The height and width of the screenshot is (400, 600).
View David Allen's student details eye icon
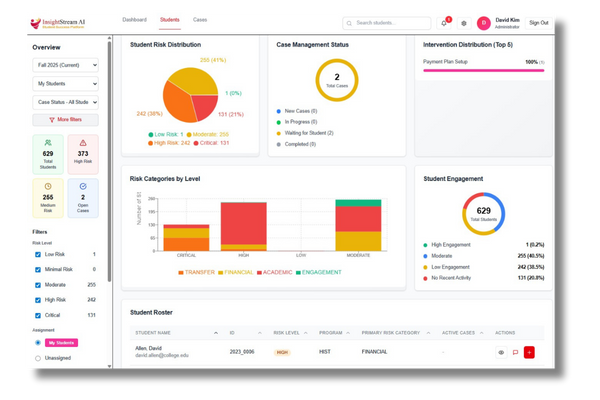(x=501, y=352)
